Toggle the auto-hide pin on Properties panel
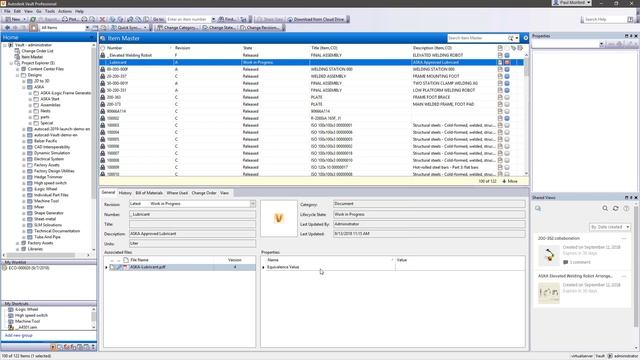Viewport: 640px width, 360px height. [x=631, y=36]
